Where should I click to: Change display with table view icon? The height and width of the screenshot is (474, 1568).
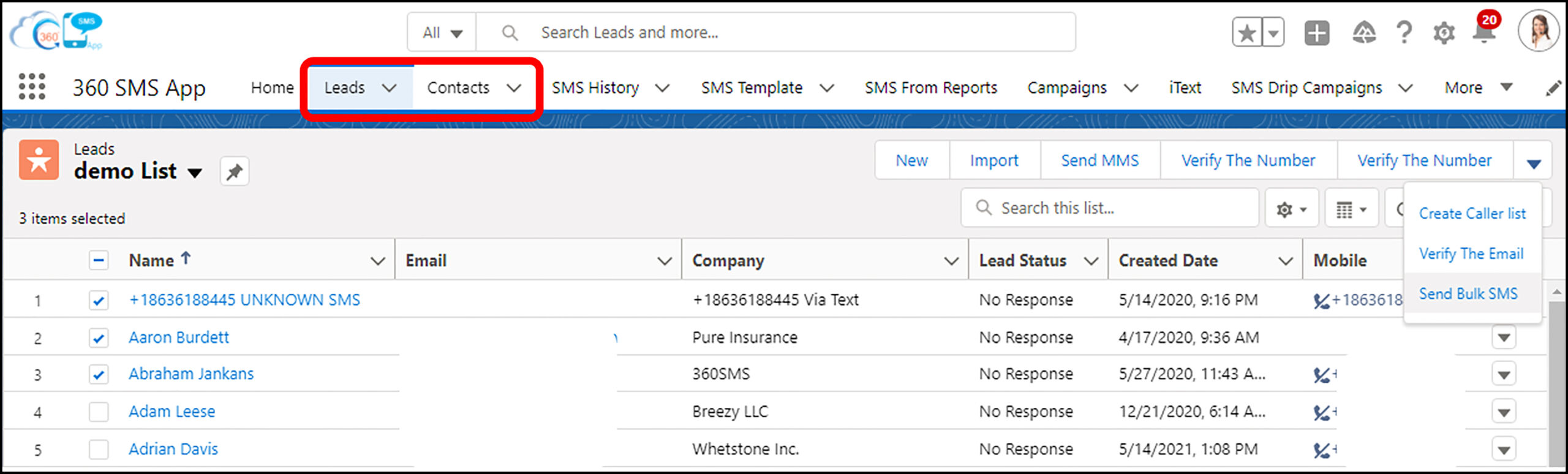(1351, 209)
